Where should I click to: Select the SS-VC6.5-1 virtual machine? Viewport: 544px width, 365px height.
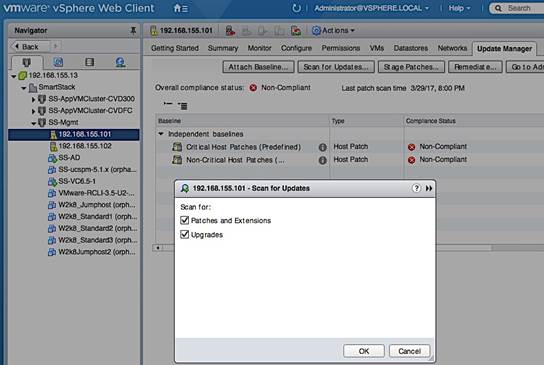pos(72,181)
